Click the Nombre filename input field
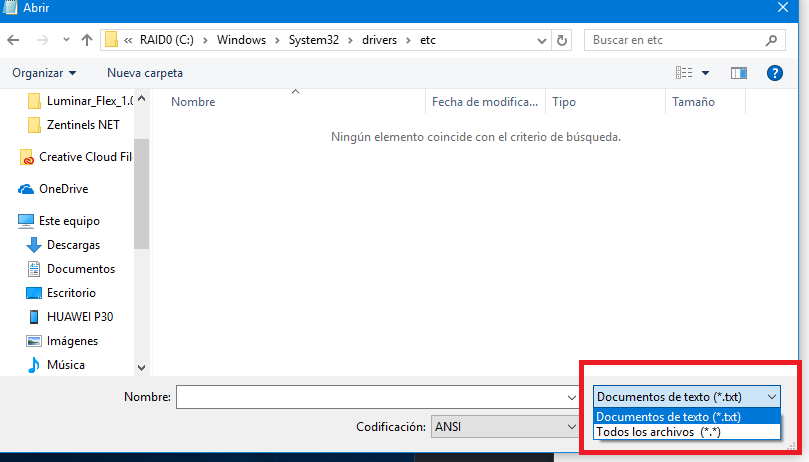Viewport: 809px width, 462px height. 370,397
